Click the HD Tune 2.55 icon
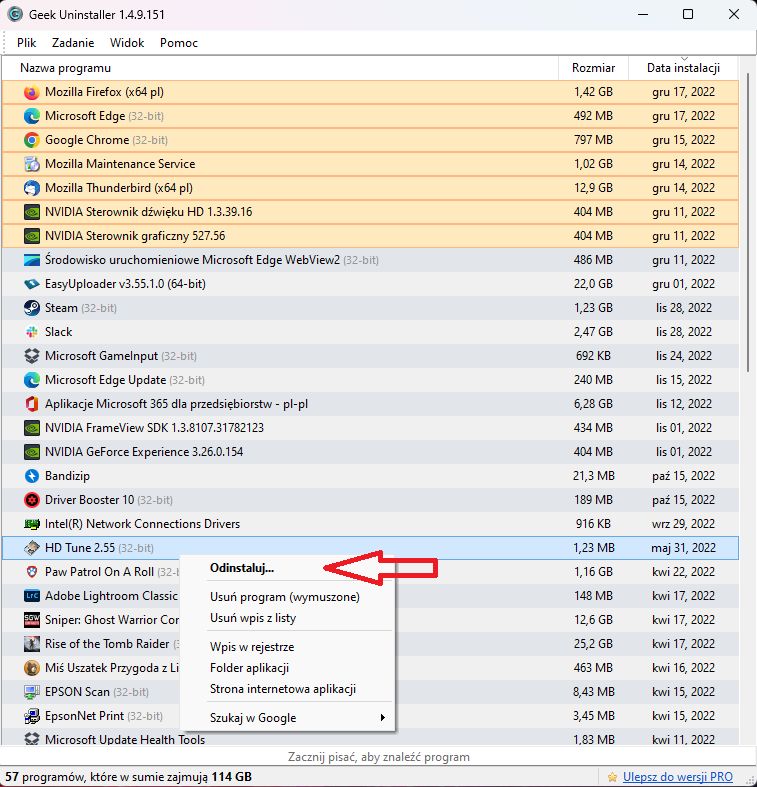757x787 pixels. pyautogui.click(x=32, y=548)
